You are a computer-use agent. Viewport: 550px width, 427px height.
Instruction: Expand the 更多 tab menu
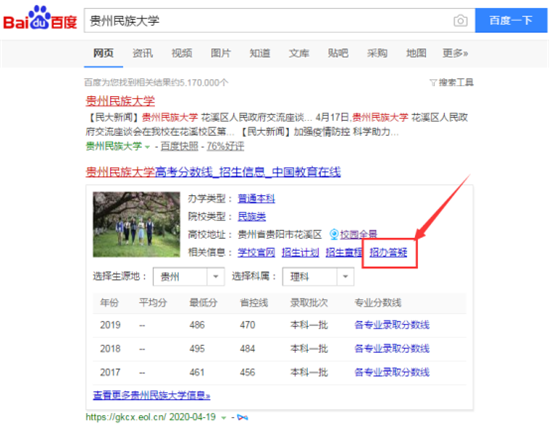click(455, 53)
